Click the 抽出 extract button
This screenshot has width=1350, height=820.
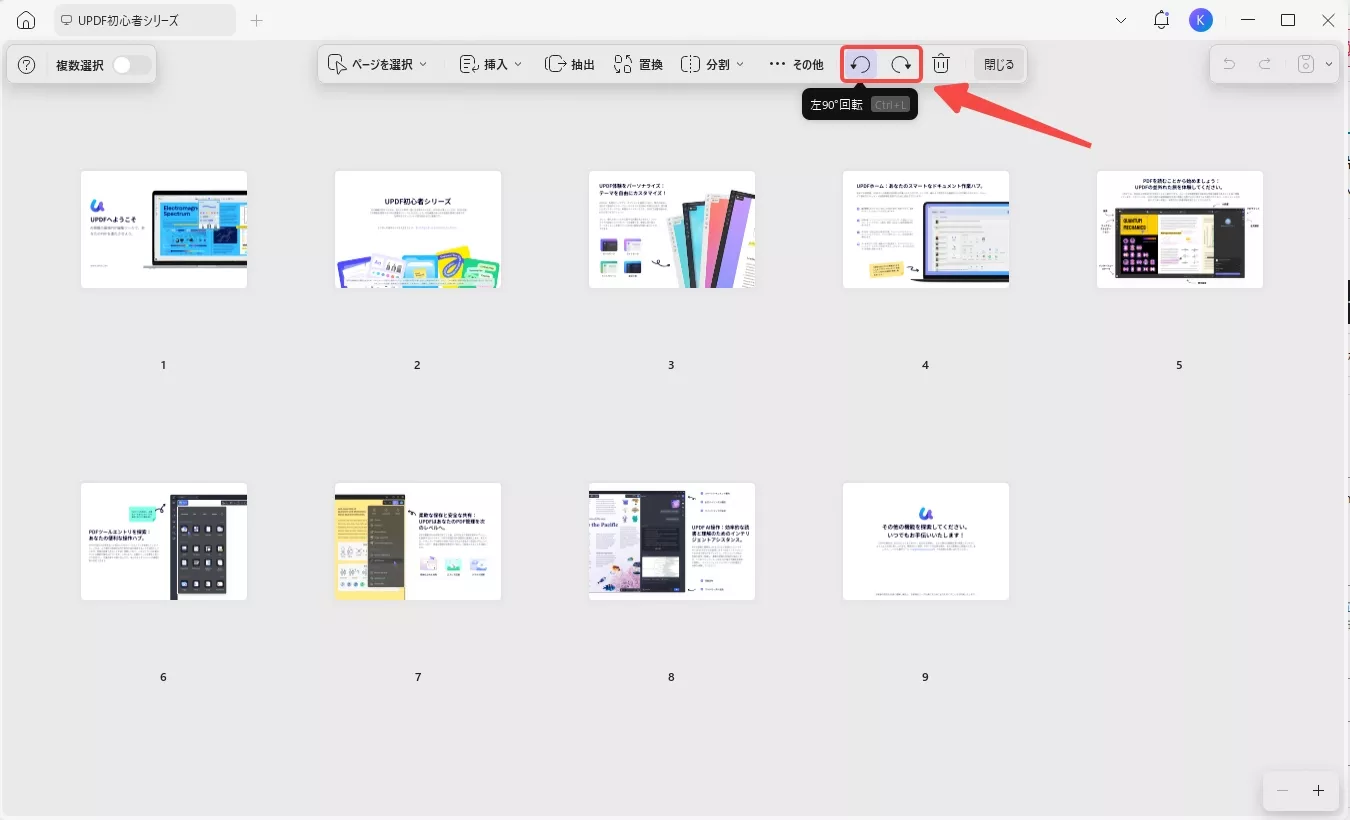(570, 64)
